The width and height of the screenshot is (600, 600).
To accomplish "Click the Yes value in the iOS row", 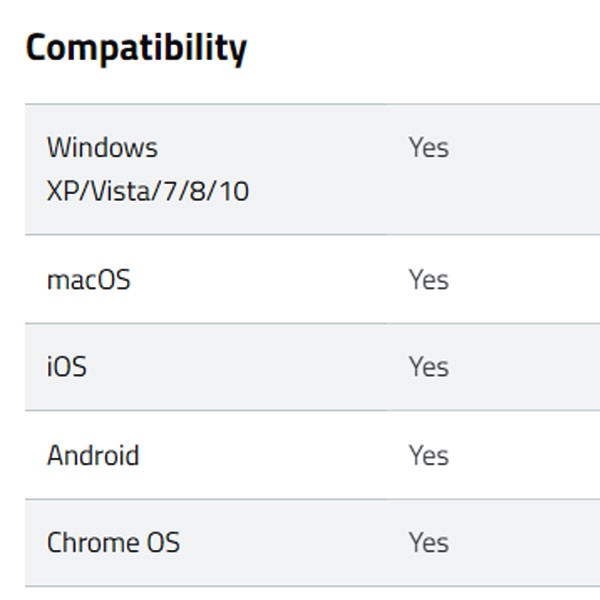I will 428,367.
